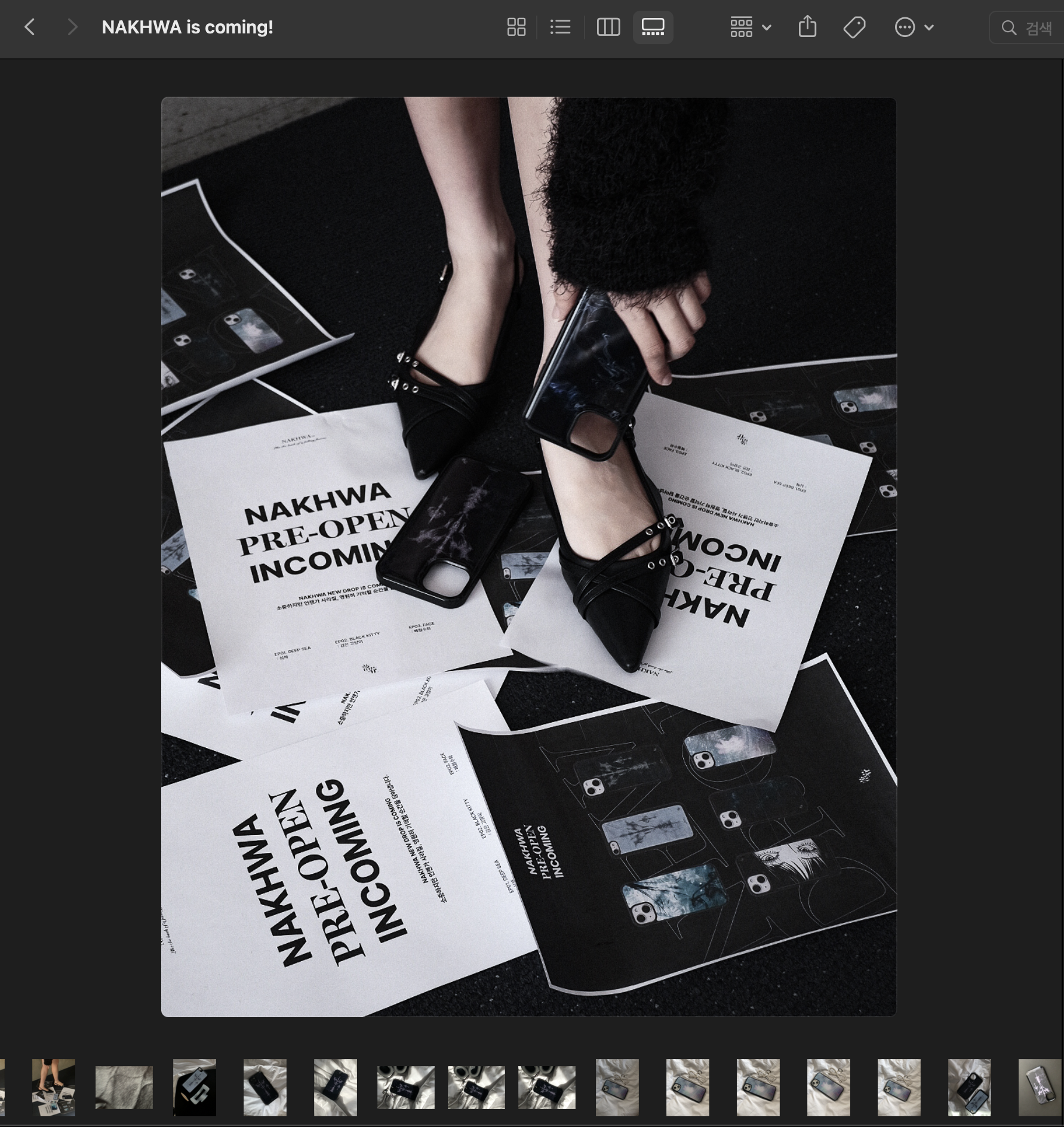This screenshot has width=1064, height=1127.
Task: Open the Edit Tags button
Action: click(854, 27)
